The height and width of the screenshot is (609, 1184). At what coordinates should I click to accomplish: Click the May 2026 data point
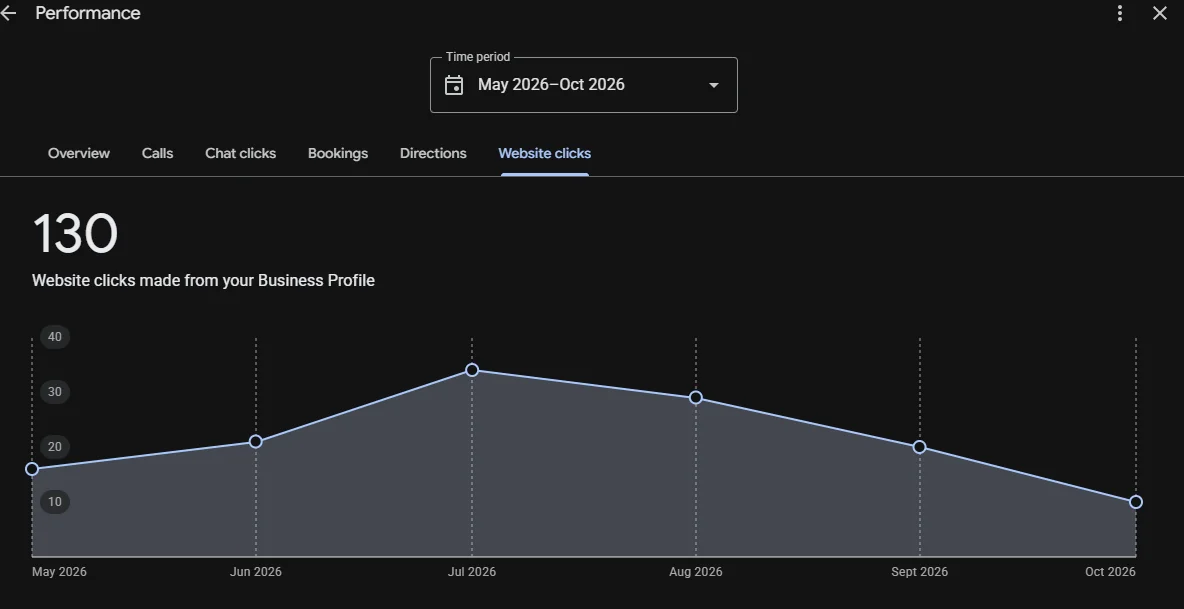point(32,469)
